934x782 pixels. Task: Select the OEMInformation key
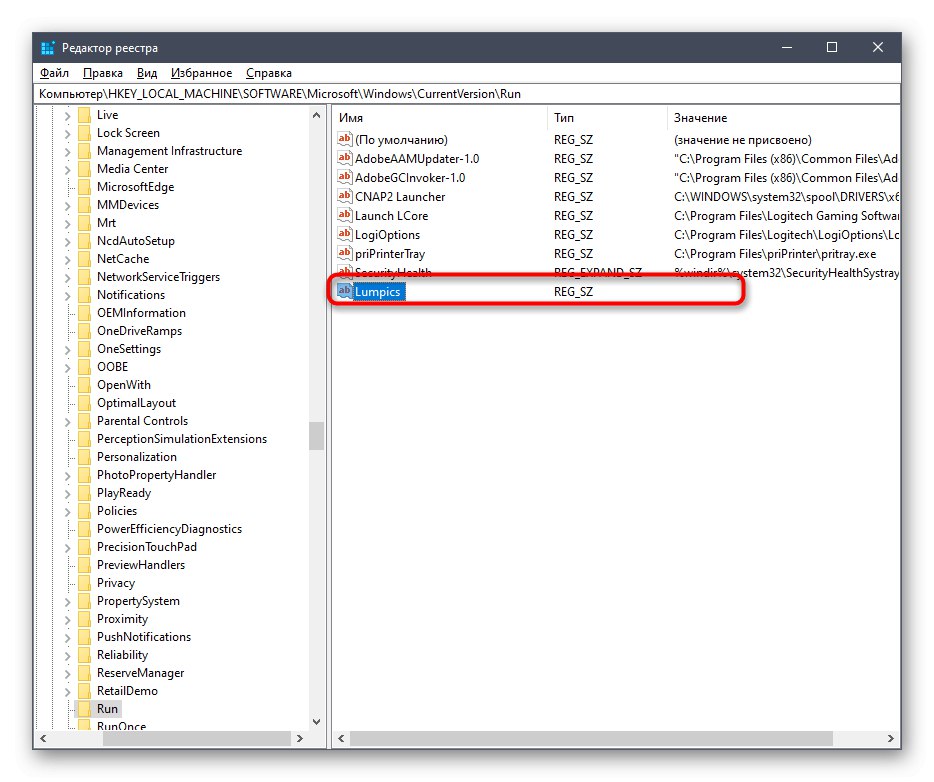[x=141, y=313]
